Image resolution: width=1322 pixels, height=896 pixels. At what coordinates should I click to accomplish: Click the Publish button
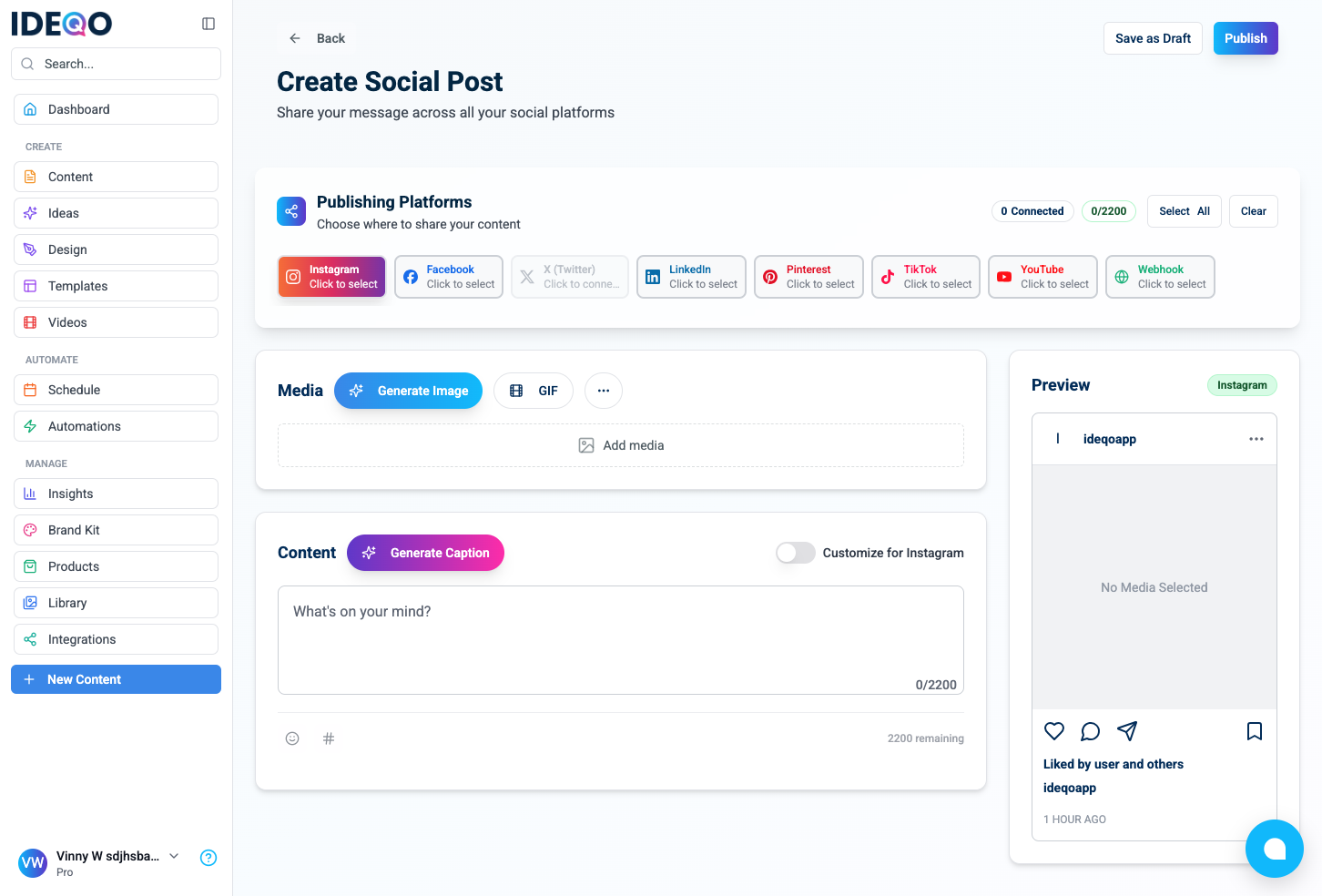point(1246,38)
